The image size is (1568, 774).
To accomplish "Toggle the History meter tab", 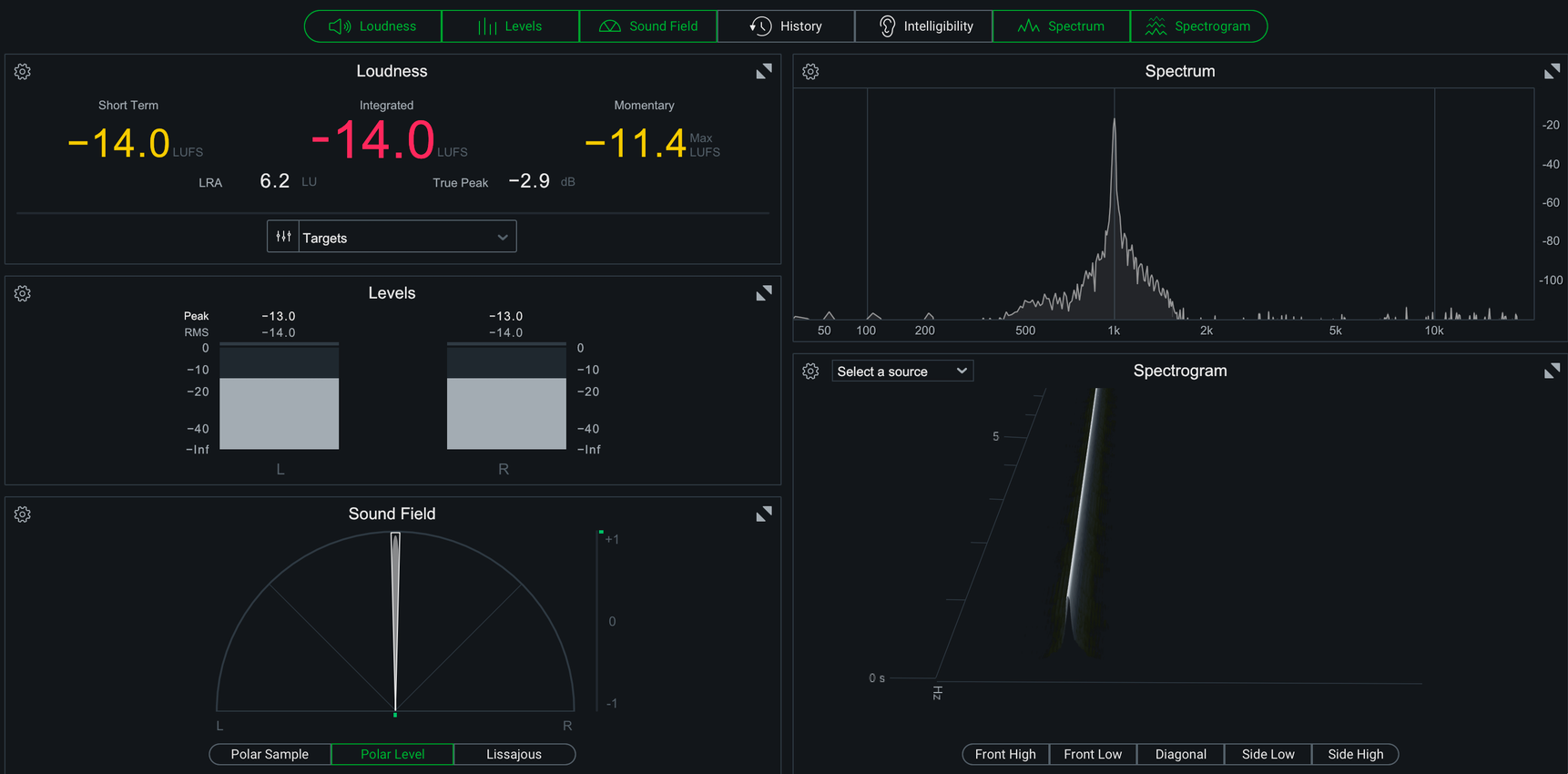I will (786, 26).
